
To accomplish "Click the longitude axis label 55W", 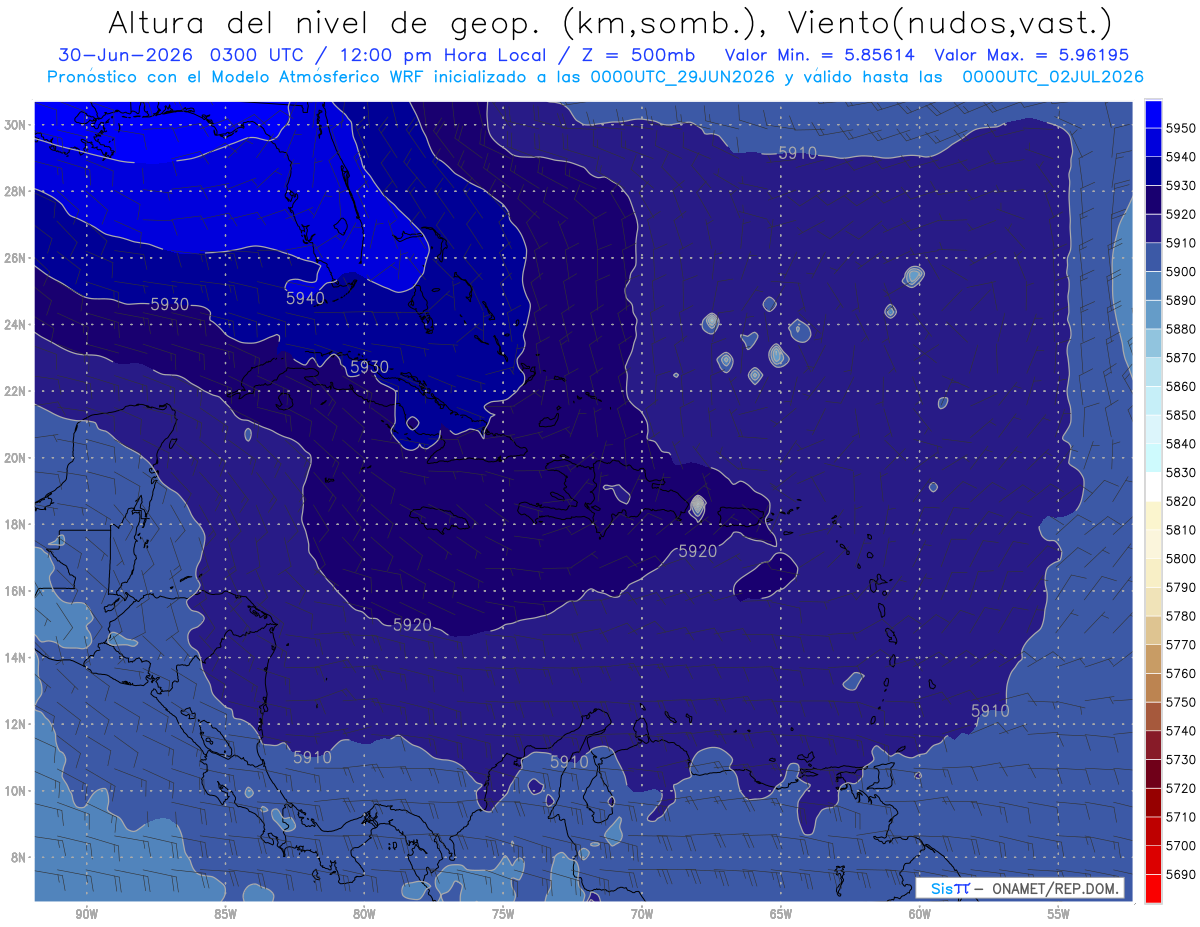I will (x=1059, y=914).
